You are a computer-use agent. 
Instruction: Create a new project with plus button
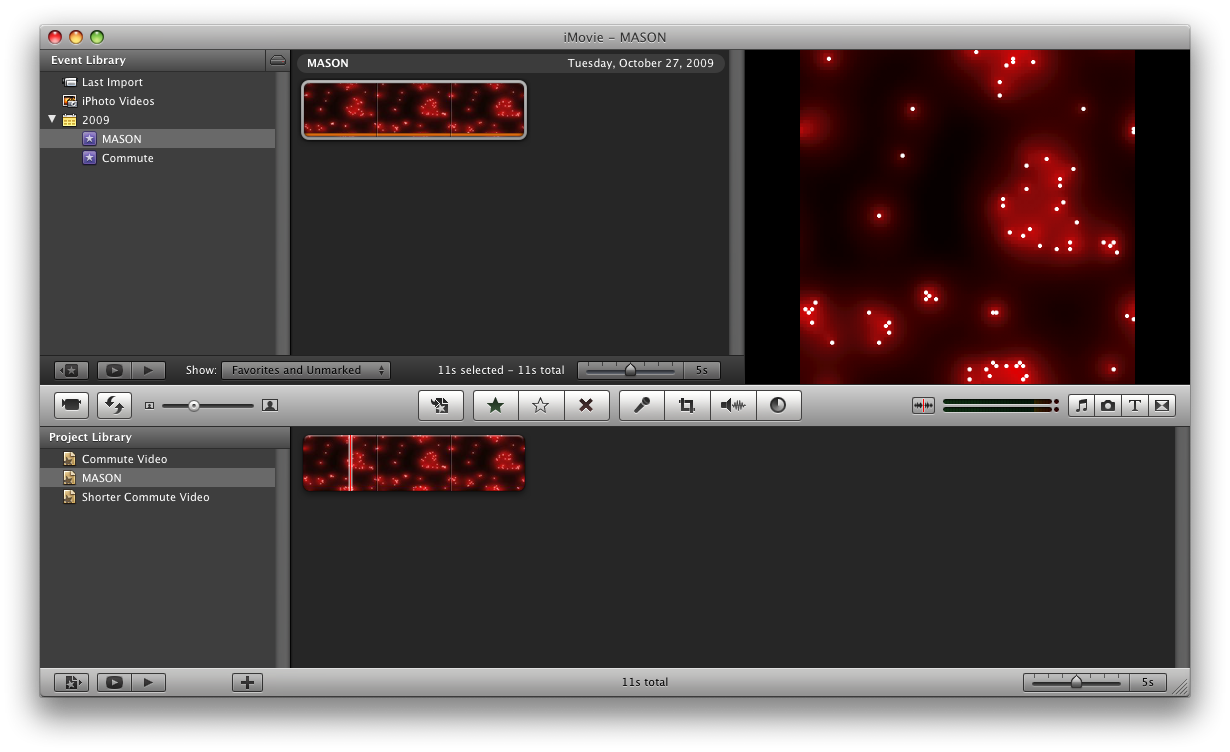[x=247, y=682]
